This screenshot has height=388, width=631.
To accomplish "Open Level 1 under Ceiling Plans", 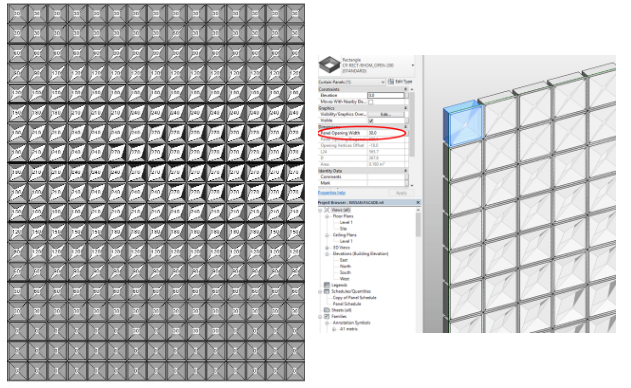I will point(346,241).
